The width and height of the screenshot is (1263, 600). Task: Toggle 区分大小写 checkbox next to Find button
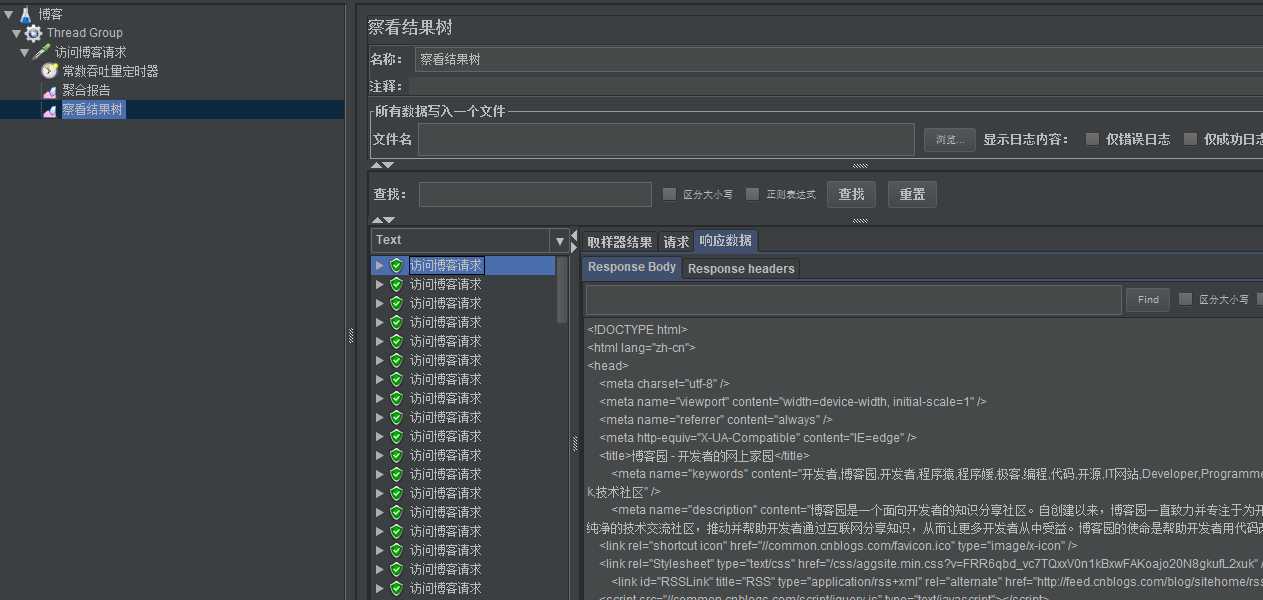click(1186, 299)
